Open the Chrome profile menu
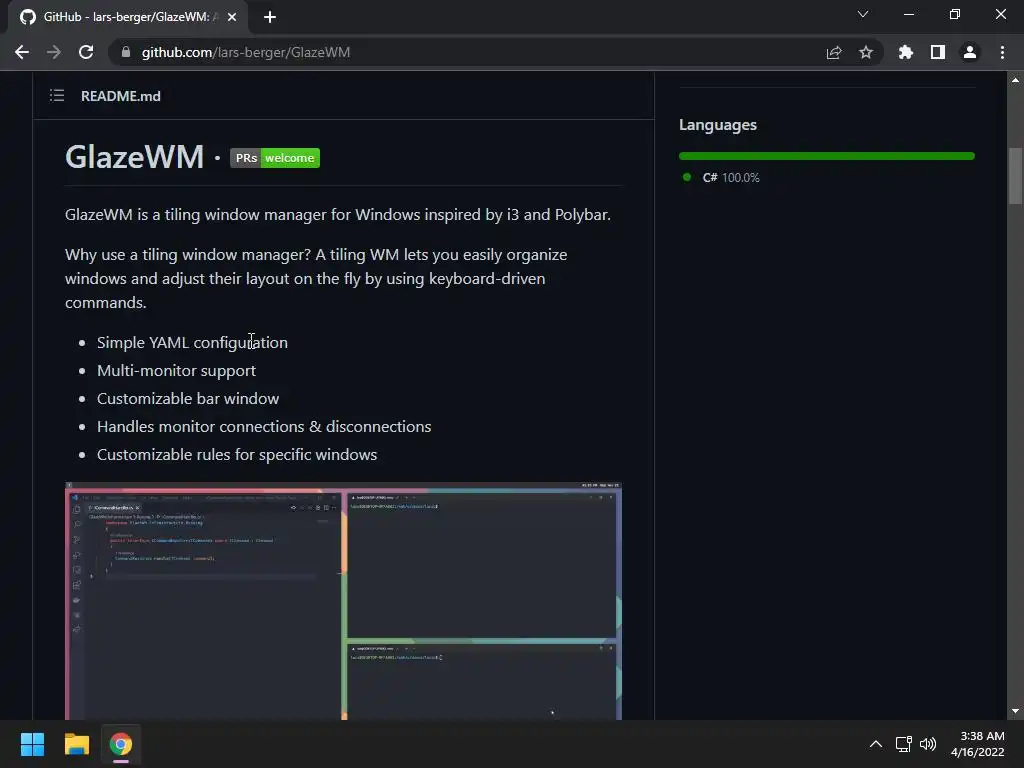Screen dimensions: 1024x768 pos(970,52)
